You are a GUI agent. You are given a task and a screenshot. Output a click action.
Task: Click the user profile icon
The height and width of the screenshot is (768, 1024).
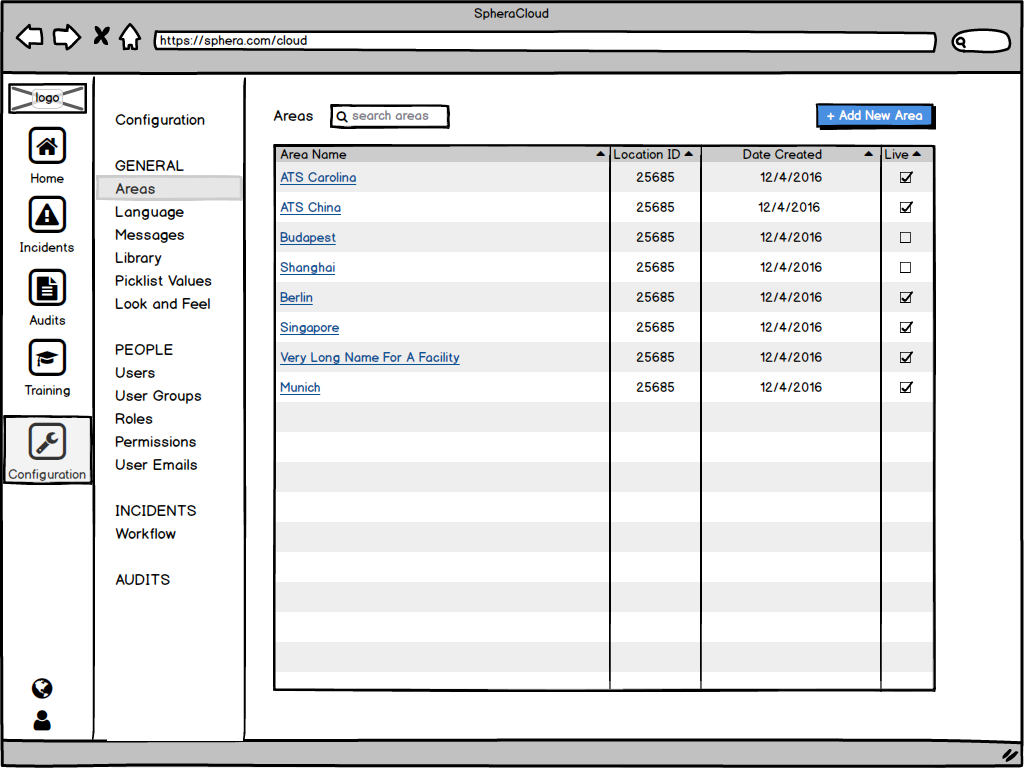click(x=42, y=720)
